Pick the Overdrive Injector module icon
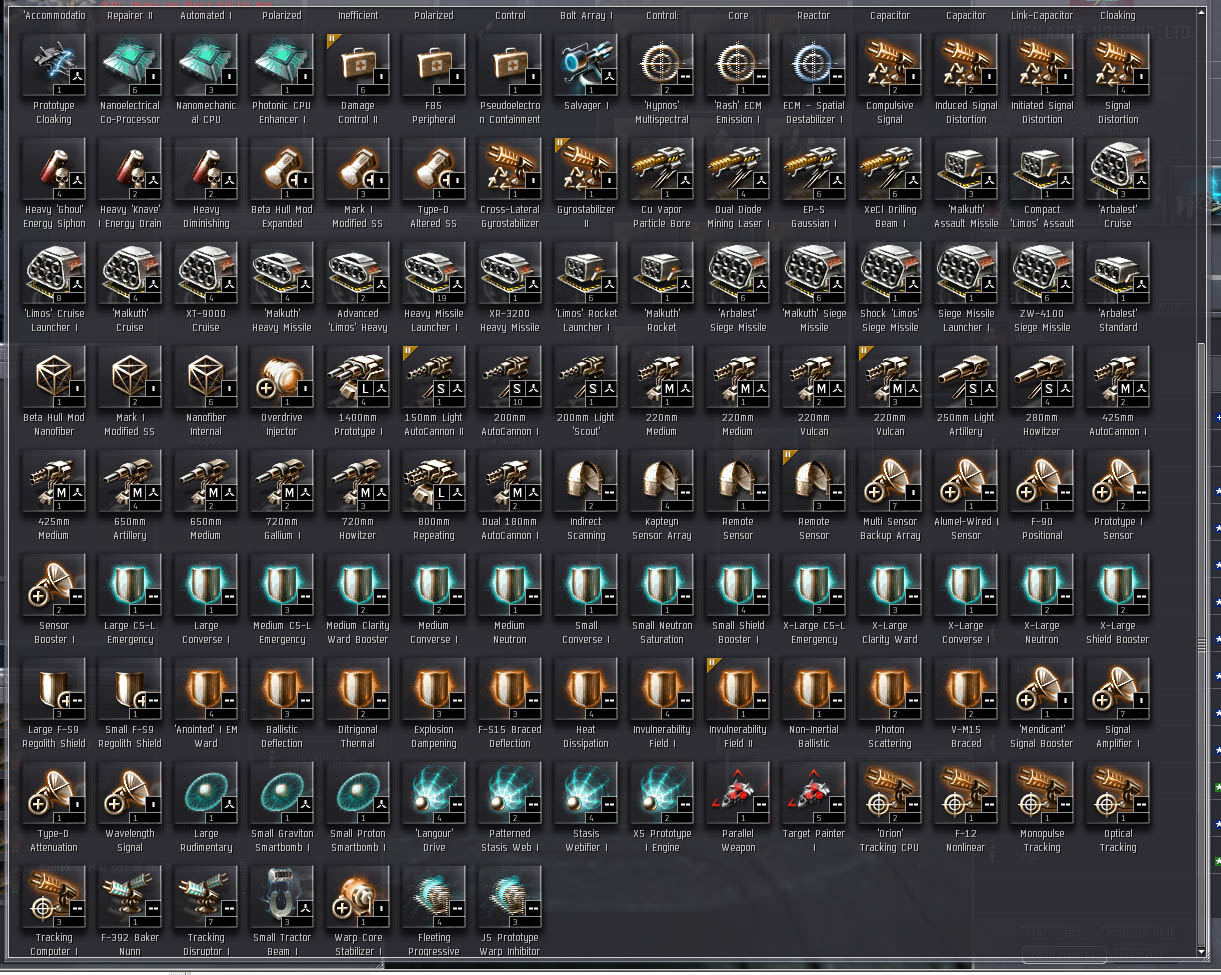 (x=282, y=378)
